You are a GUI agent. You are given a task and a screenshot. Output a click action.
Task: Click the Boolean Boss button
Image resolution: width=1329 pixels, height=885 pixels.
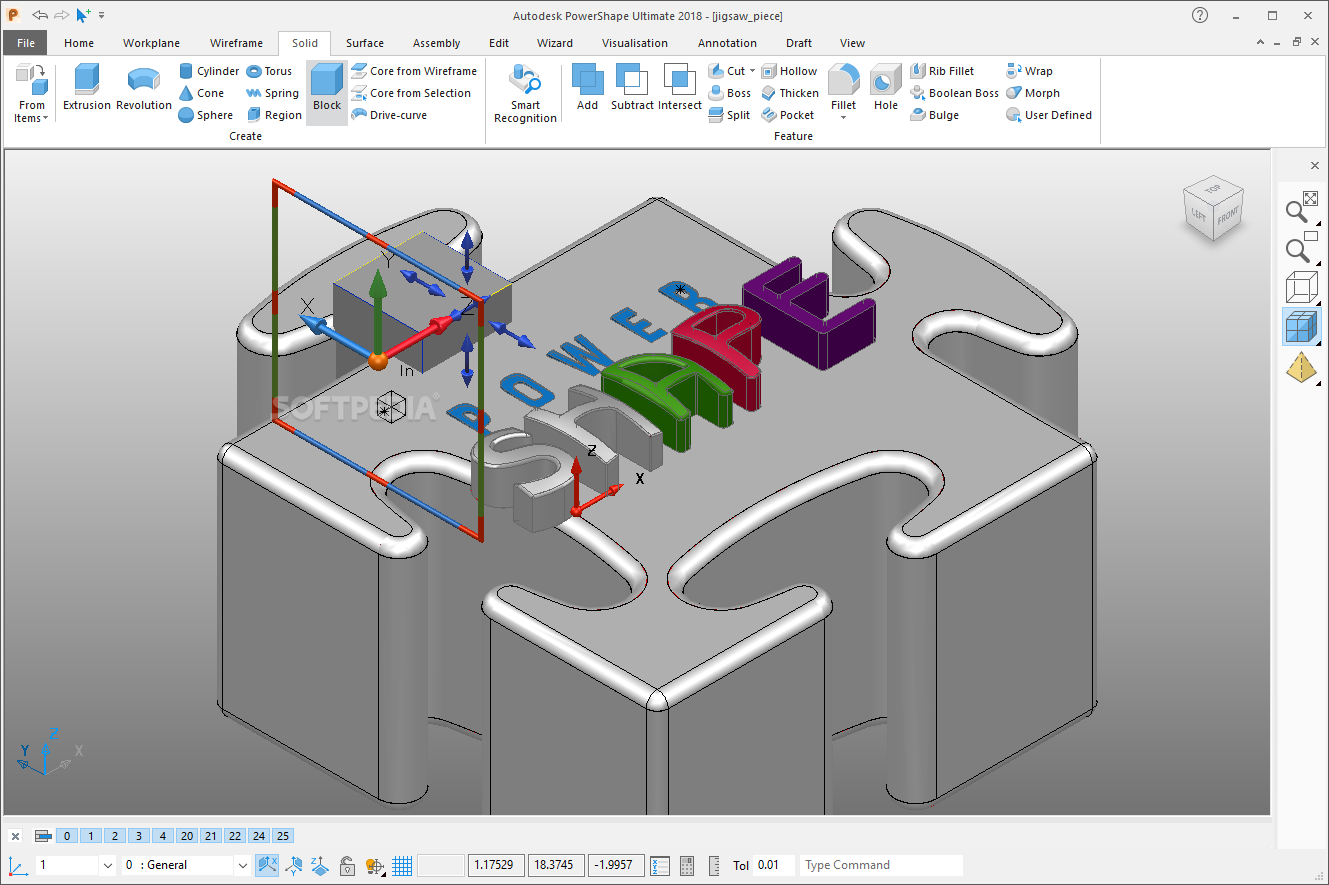tap(954, 93)
